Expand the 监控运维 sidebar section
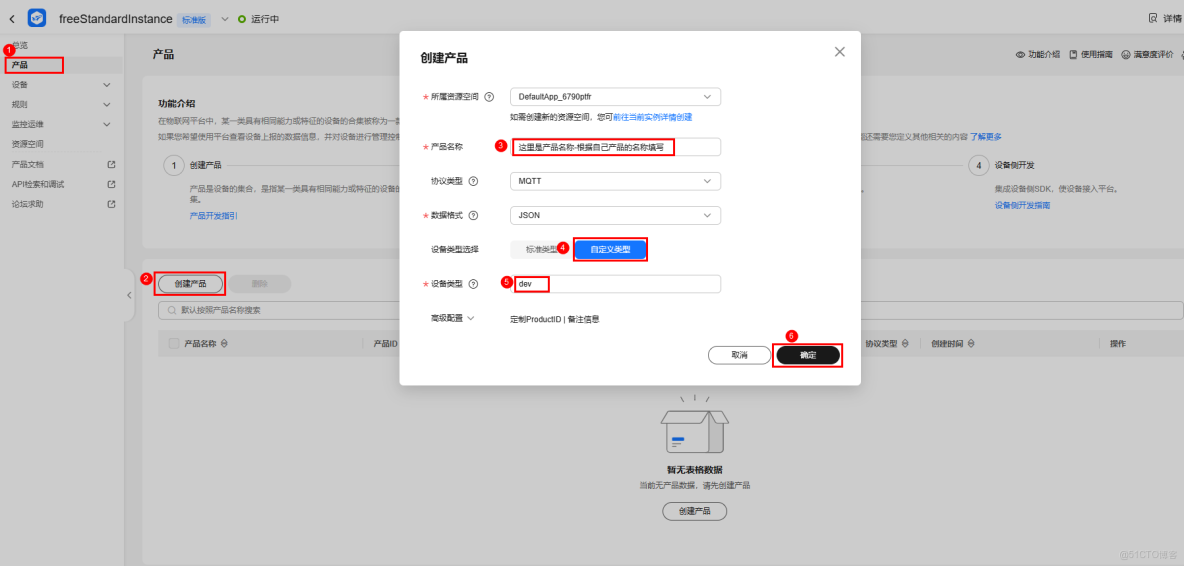 (x=106, y=124)
